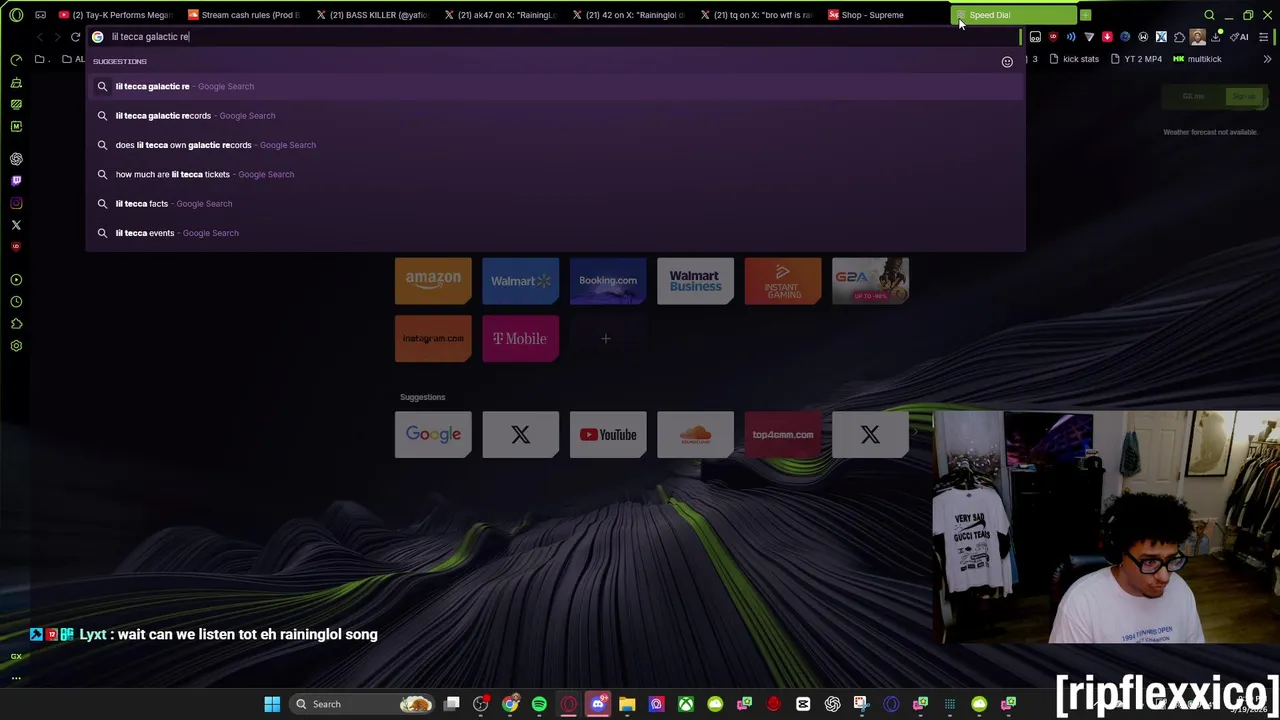The width and height of the screenshot is (1280, 720).
Task: Open the Walmart speed dial tile
Action: pyautogui.click(x=520, y=281)
